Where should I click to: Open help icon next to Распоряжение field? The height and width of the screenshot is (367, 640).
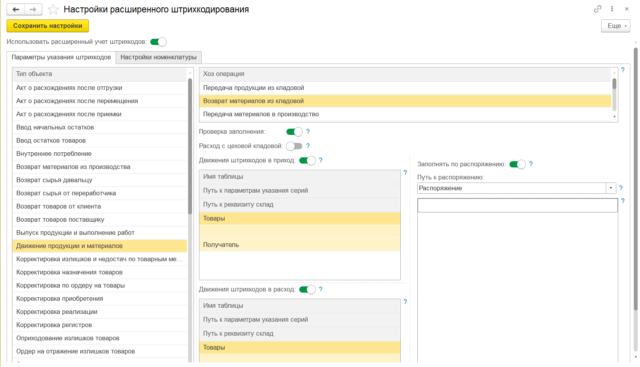tap(621, 188)
